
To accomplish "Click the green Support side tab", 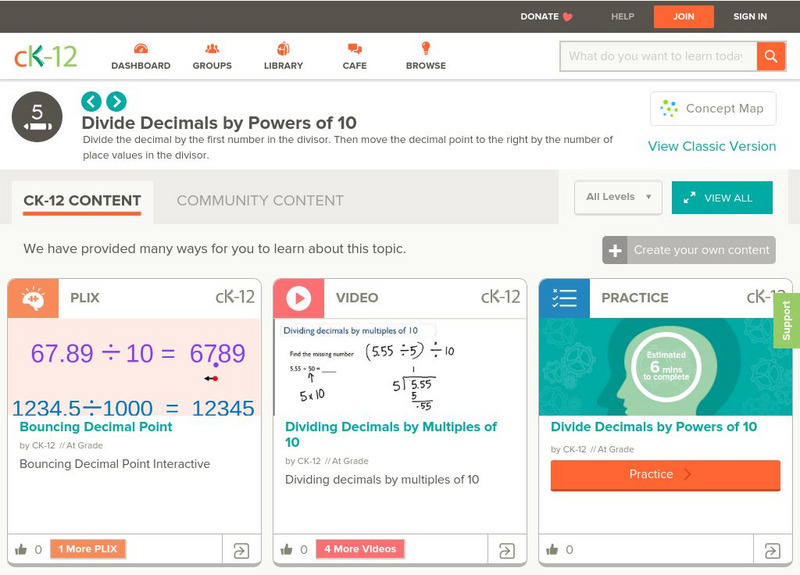I will [x=786, y=320].
